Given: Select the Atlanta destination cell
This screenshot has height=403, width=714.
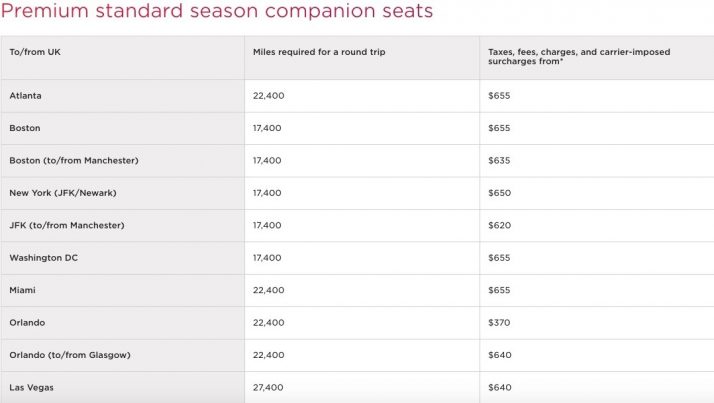Looking at the screenshot, I should pyautogui.click(x=25, y=96).
